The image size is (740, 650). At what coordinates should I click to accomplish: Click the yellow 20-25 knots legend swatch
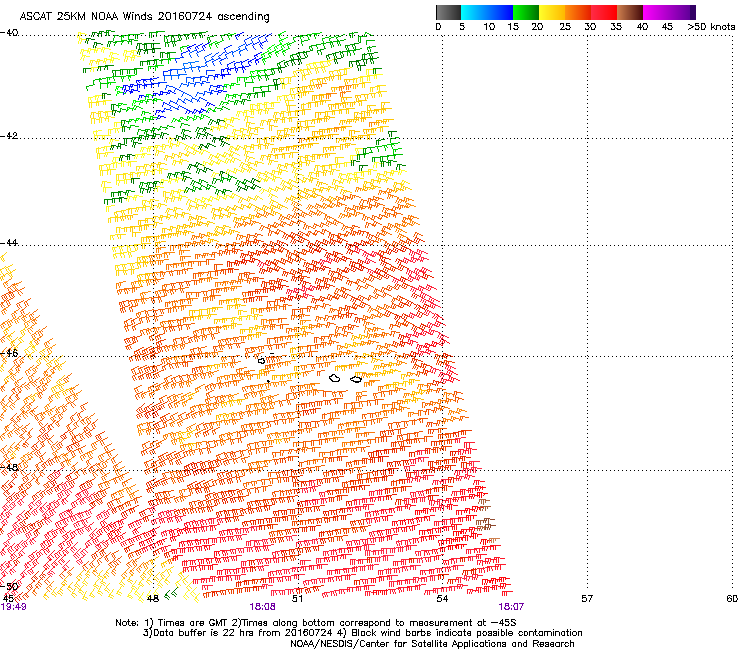pyautogui.click(x=552, y=12)
